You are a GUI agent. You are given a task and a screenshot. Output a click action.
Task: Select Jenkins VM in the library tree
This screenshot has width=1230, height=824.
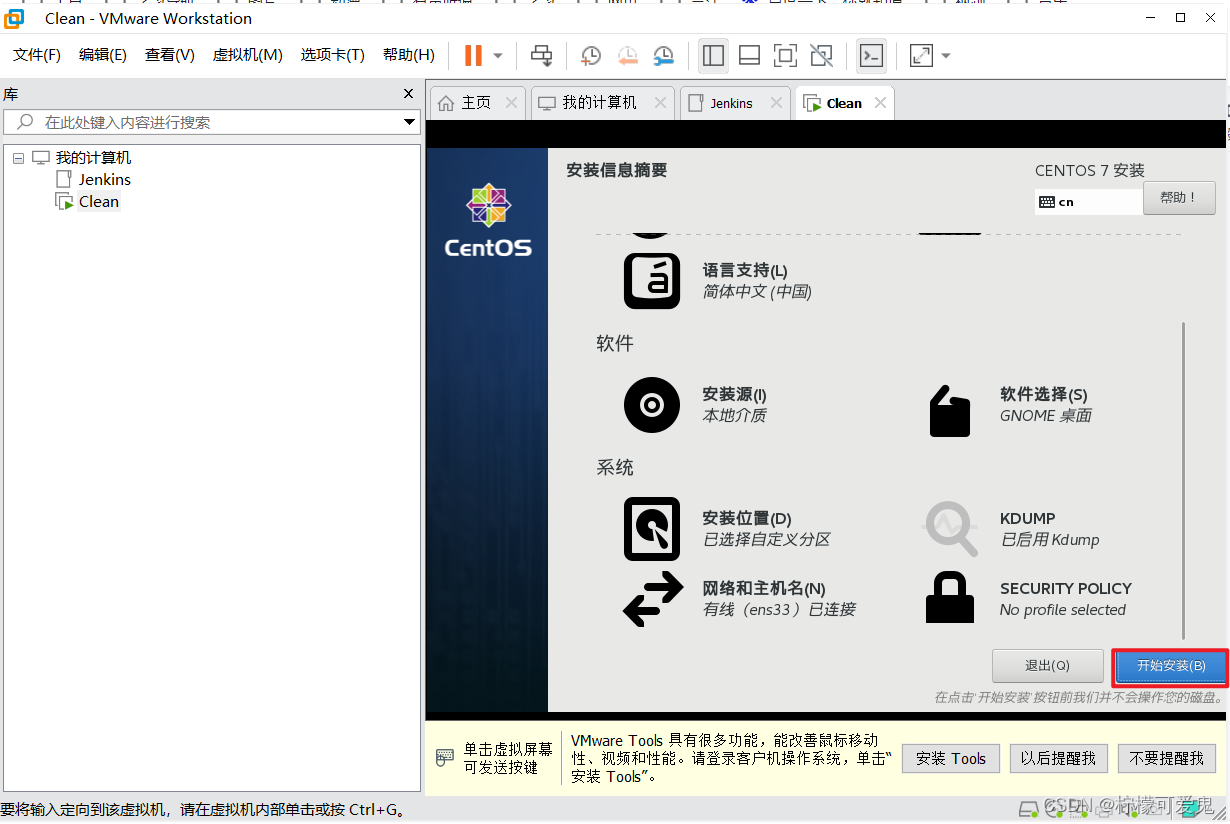pos(105,180)
